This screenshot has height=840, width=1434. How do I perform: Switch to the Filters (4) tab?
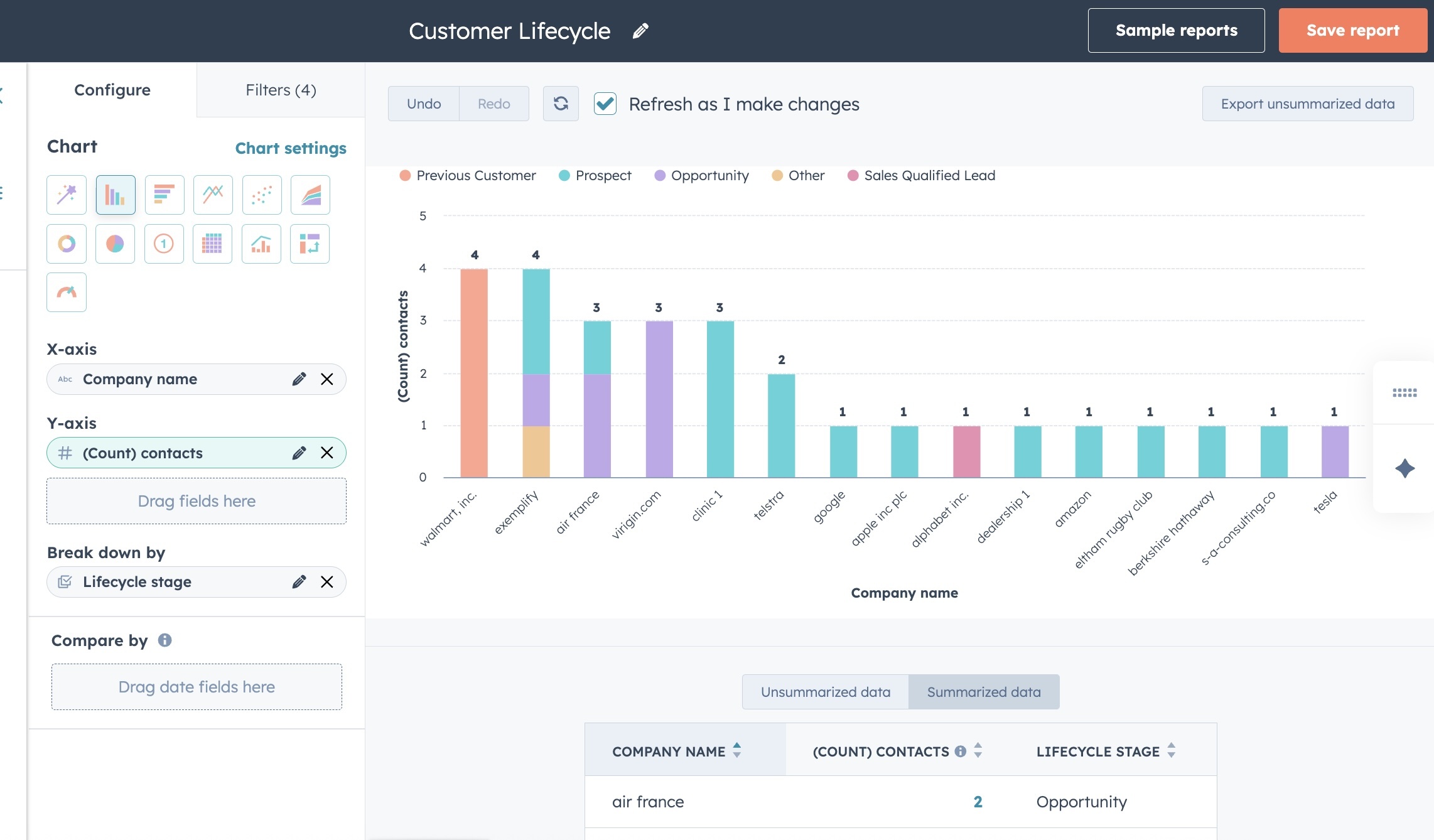click(281, 90)
